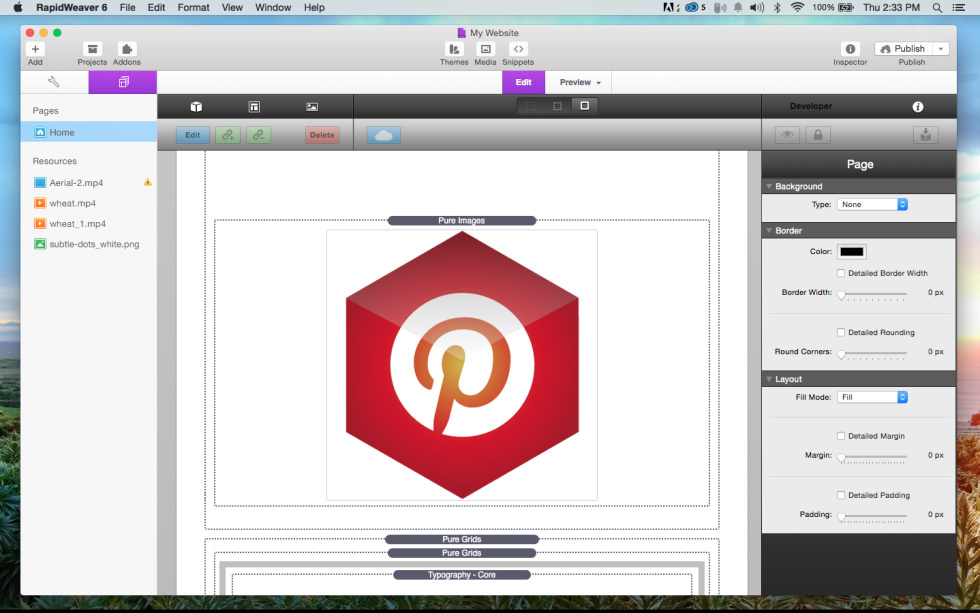The height and width of the screenshot is (613, 980).
Task: Open the Format menu
Action: [x=193, y=7]
